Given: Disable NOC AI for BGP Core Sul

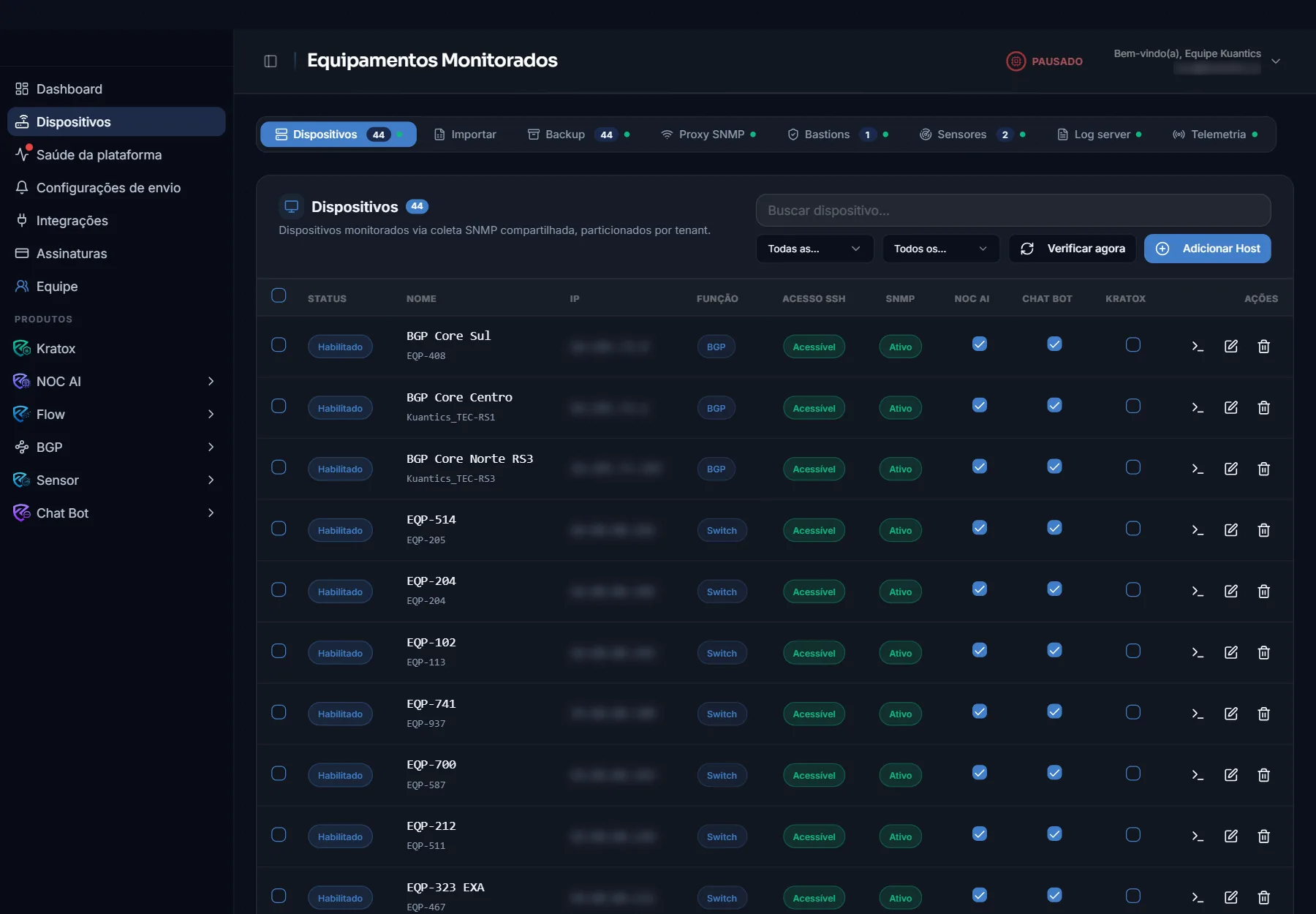Looking at the screenshot, I should (x=980, y=344).
